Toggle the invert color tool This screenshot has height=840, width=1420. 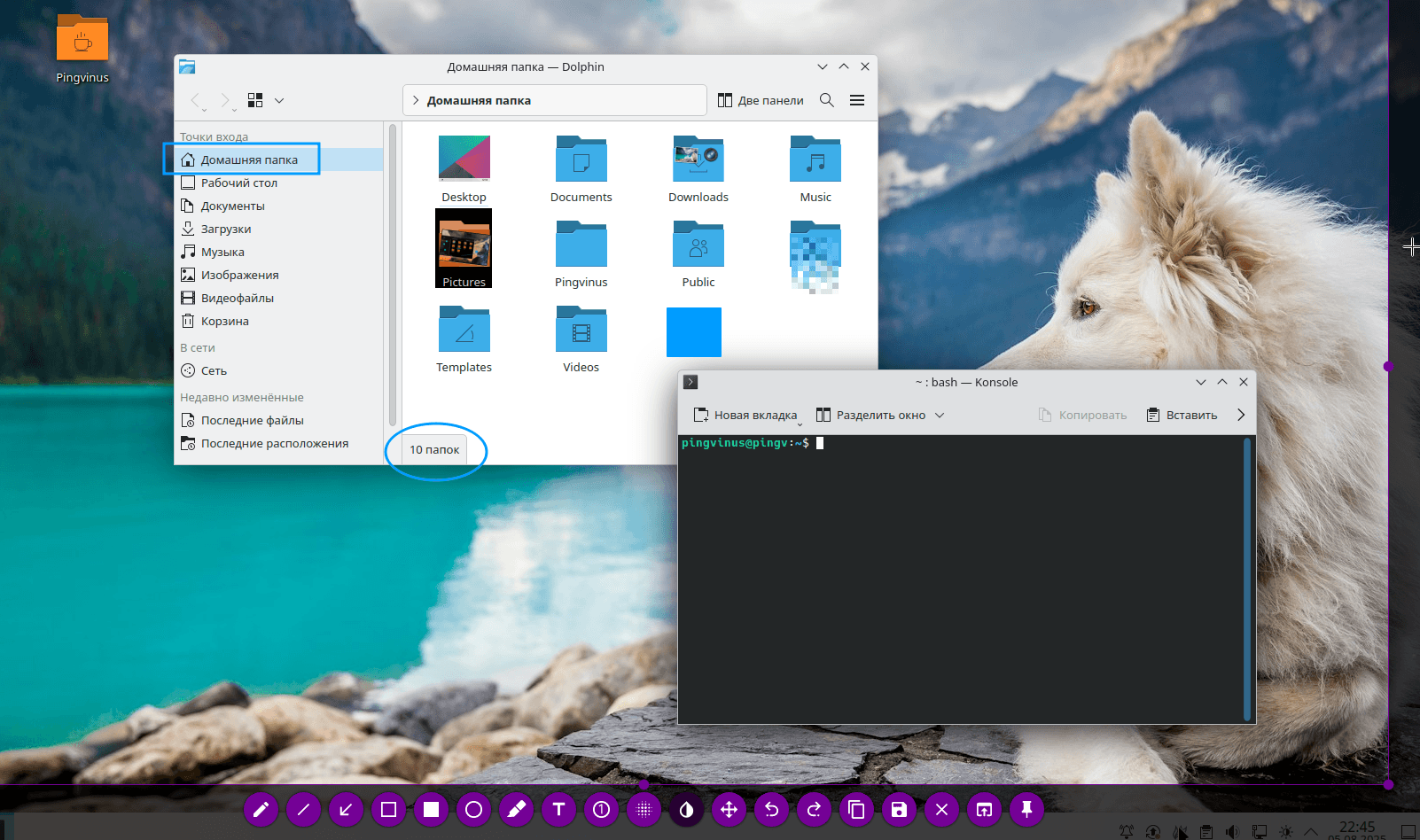(x=686, y=809)
